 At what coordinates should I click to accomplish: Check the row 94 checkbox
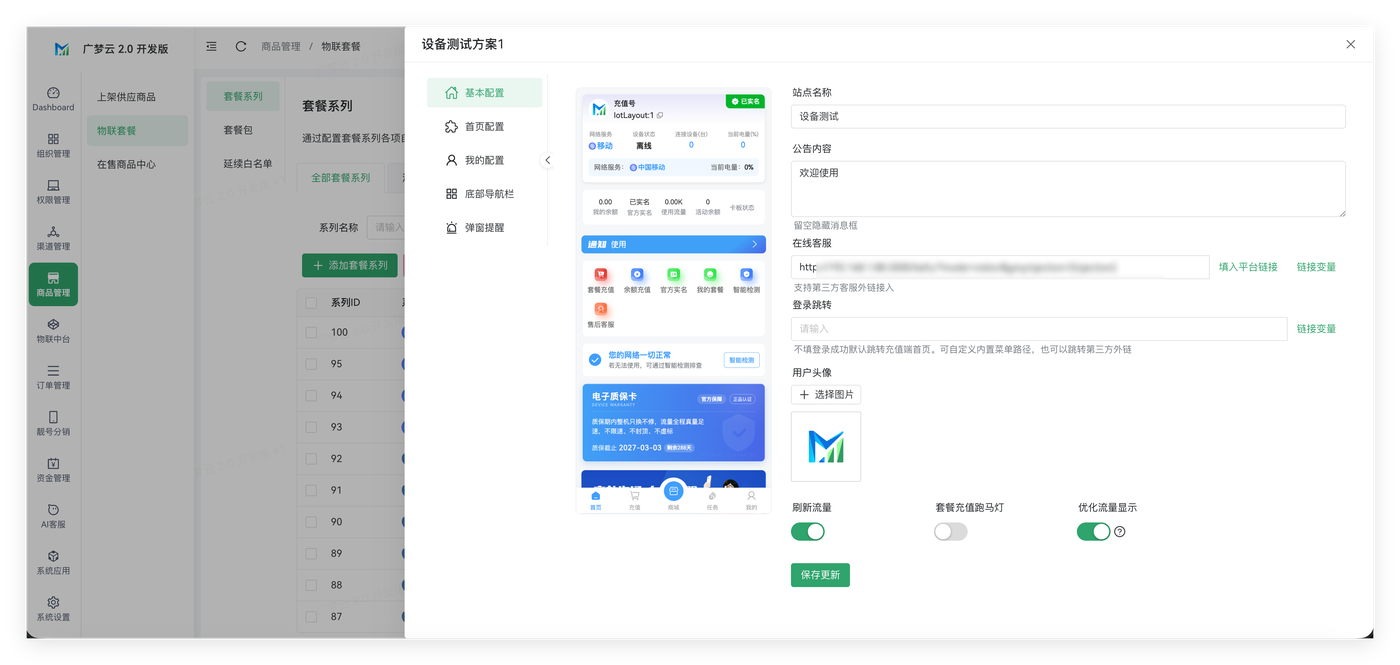pyautogui.click(x=311, y=395)
